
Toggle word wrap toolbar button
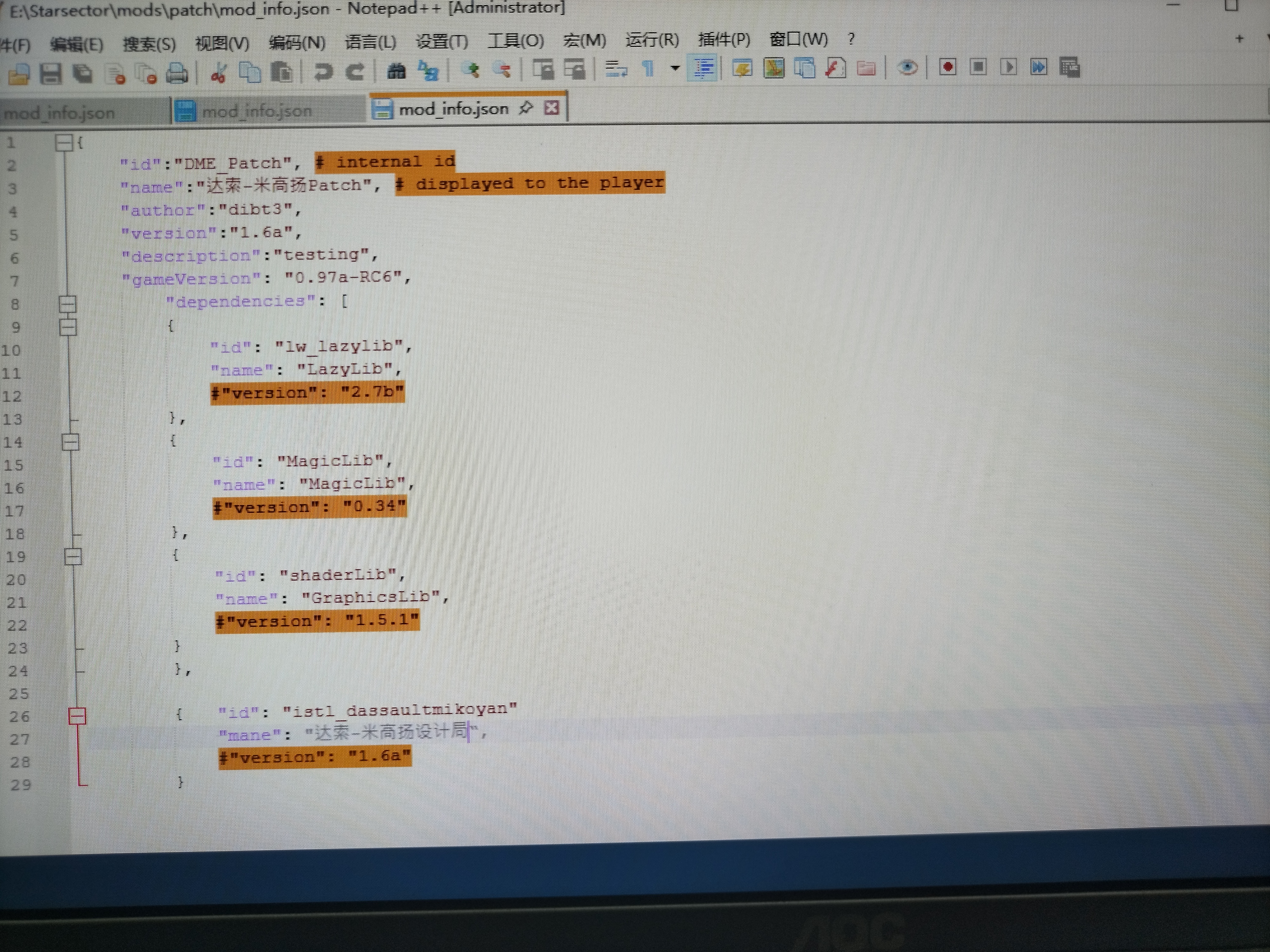point(616,69)
